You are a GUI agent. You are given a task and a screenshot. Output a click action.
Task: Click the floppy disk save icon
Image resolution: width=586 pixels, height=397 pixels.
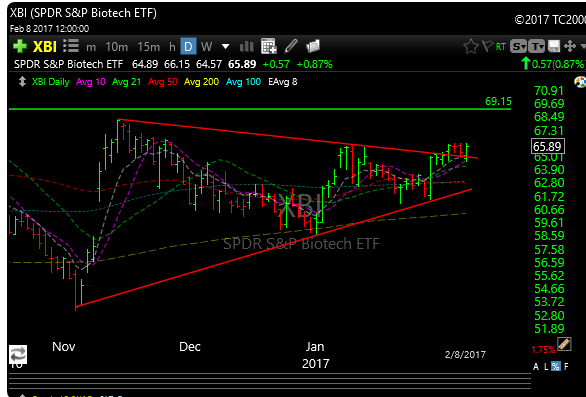553,46
